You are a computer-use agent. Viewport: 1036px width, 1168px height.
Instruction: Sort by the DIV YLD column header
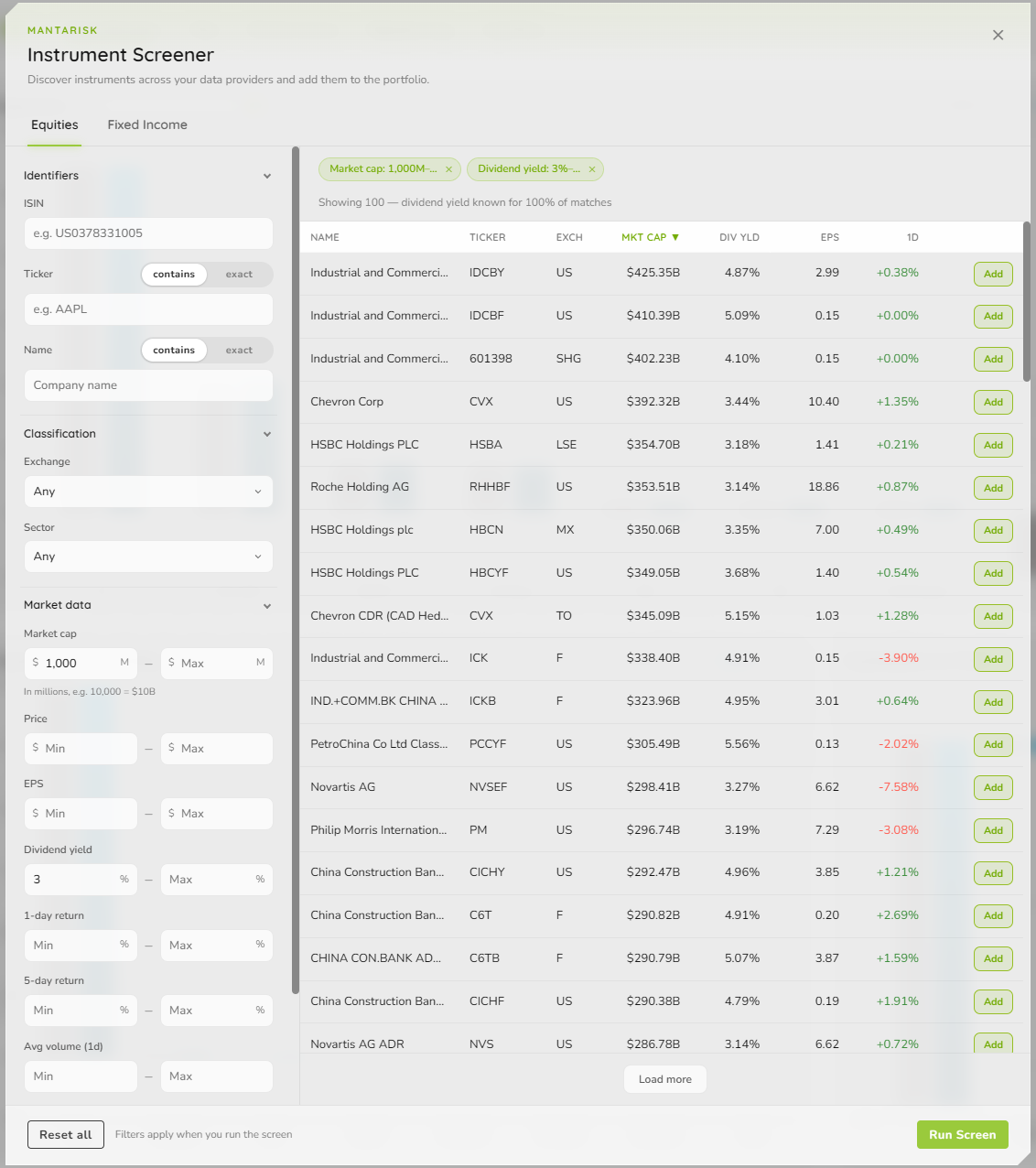(739, 237)
